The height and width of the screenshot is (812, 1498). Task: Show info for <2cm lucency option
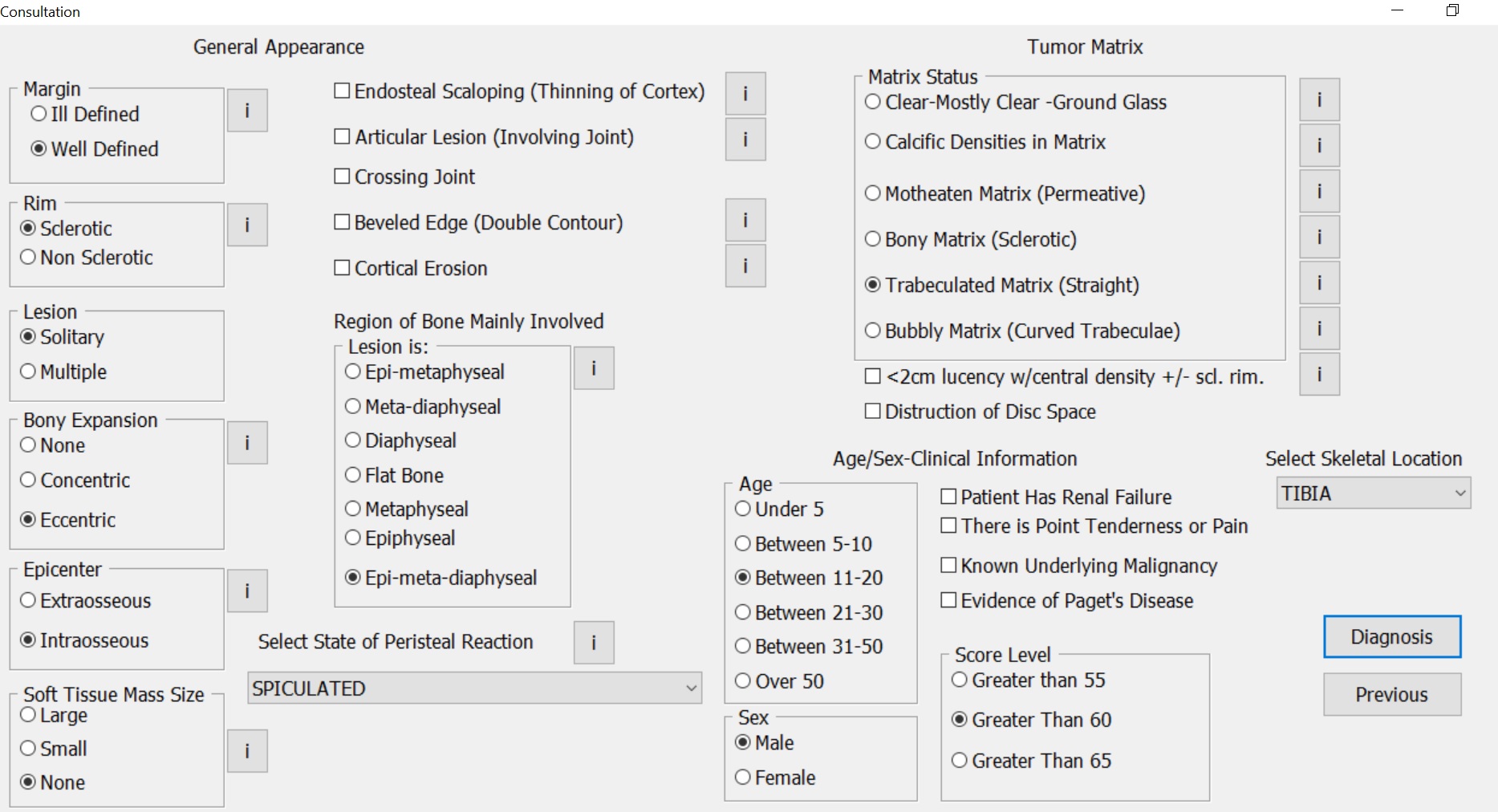[x=1319, y=374]
